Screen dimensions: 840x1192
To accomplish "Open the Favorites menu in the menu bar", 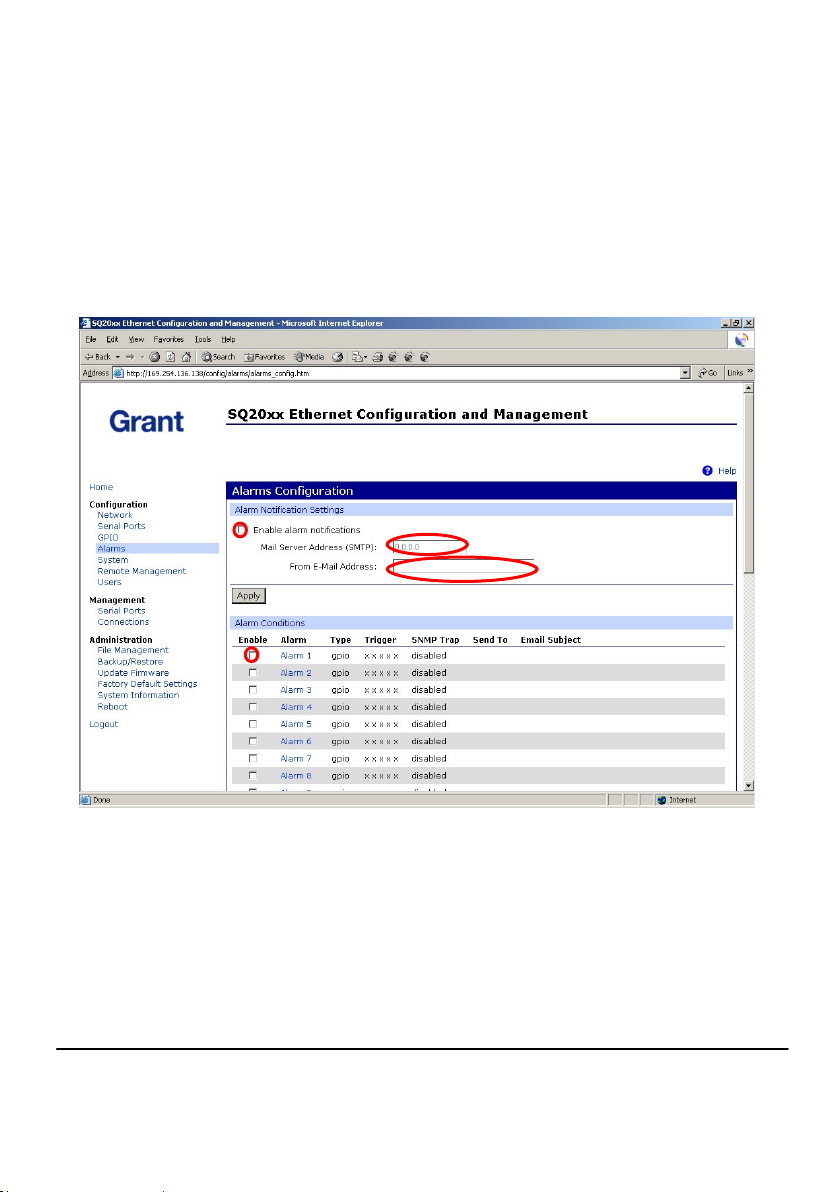I will (x=169, y=340).
